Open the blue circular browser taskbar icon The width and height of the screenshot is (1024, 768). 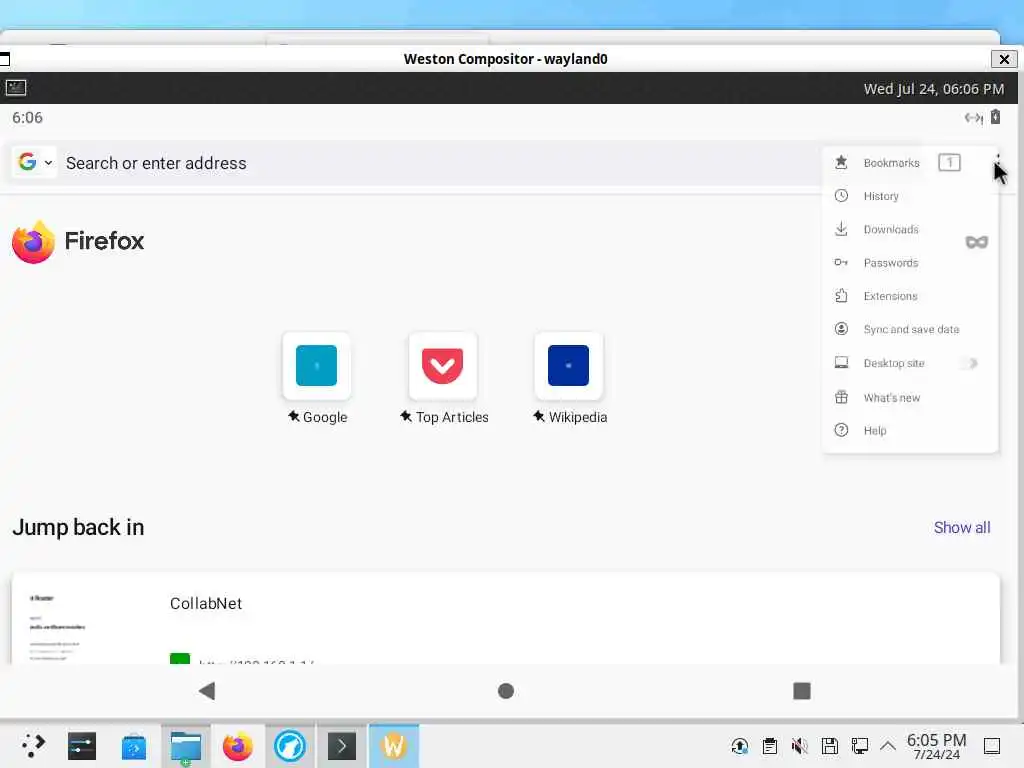290,746
